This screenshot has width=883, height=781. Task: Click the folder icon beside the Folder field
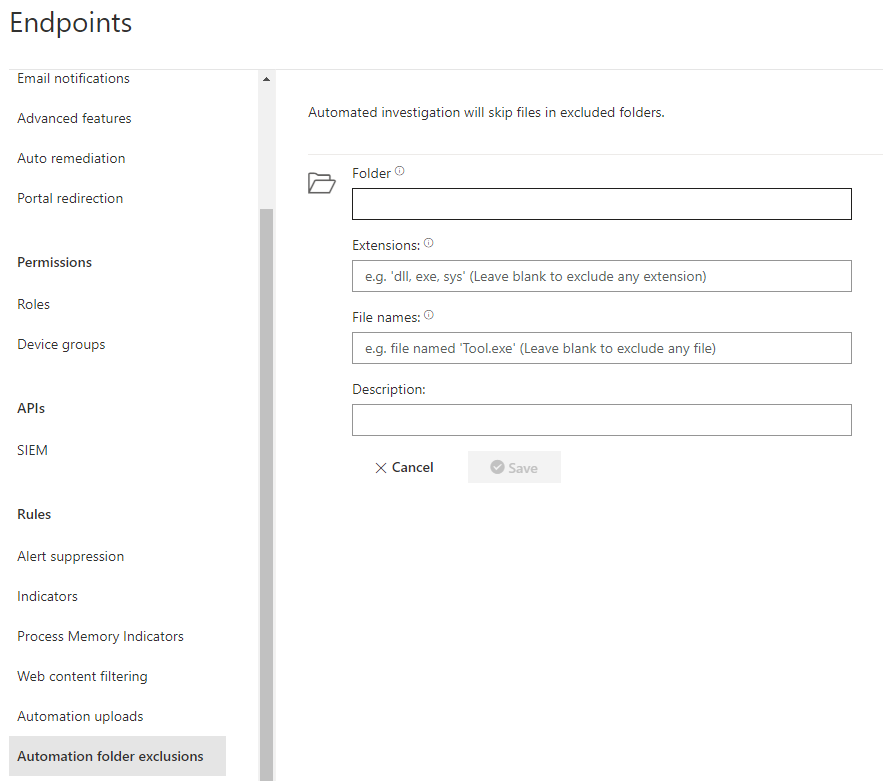tap(321, 183)
